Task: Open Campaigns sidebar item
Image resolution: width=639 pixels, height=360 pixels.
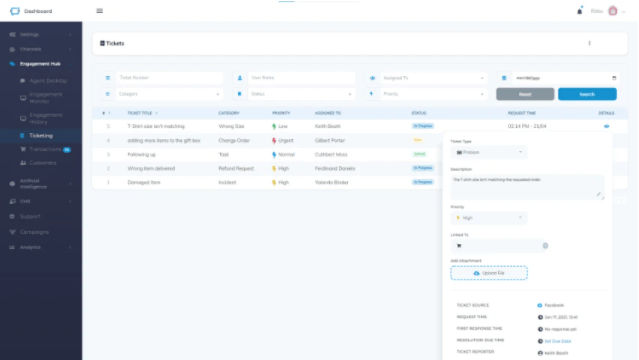Action: (34, 232)
